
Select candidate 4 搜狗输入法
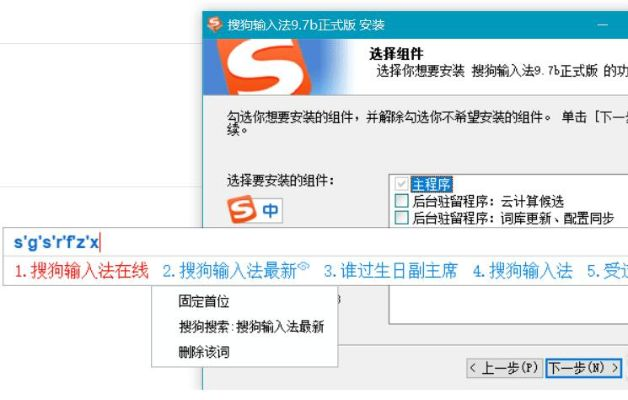click(523, 271)
